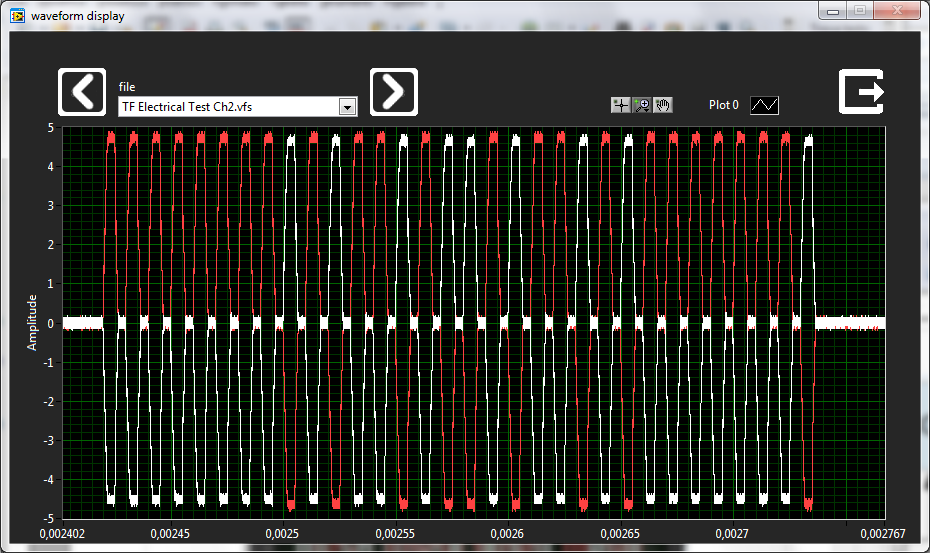This screenshot has height=553, width=930.
Task: Go to previous file with left arrow
Action: click(82, 92)
